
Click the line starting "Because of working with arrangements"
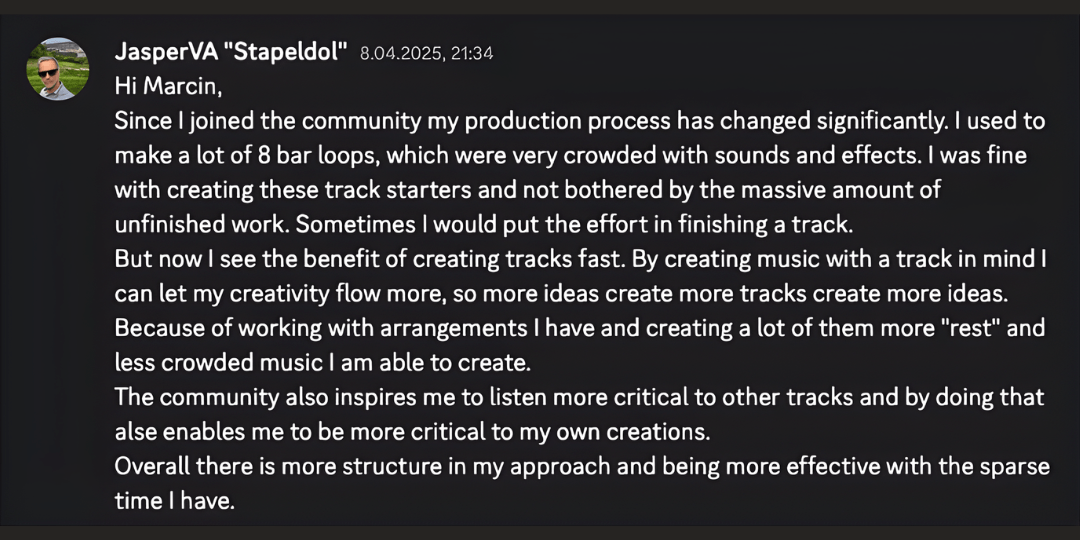[580, 328]
